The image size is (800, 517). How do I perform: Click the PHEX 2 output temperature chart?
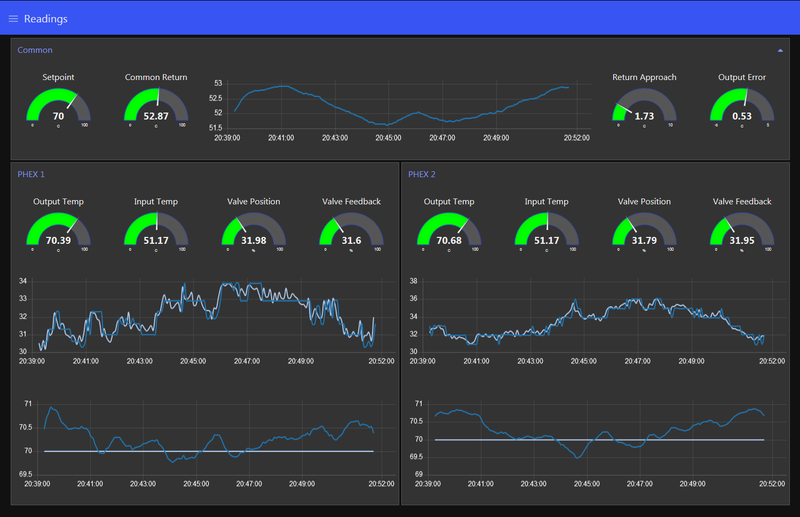click(596, 444)
